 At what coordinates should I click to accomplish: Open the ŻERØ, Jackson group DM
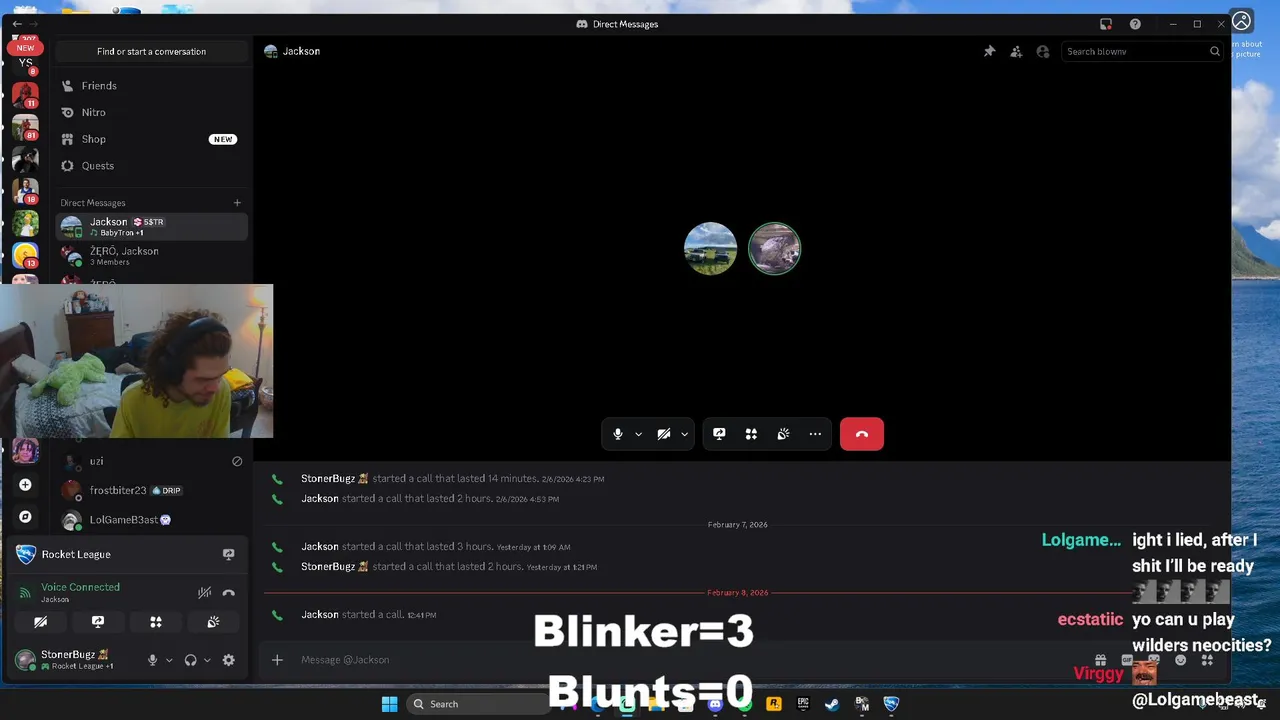151,256
